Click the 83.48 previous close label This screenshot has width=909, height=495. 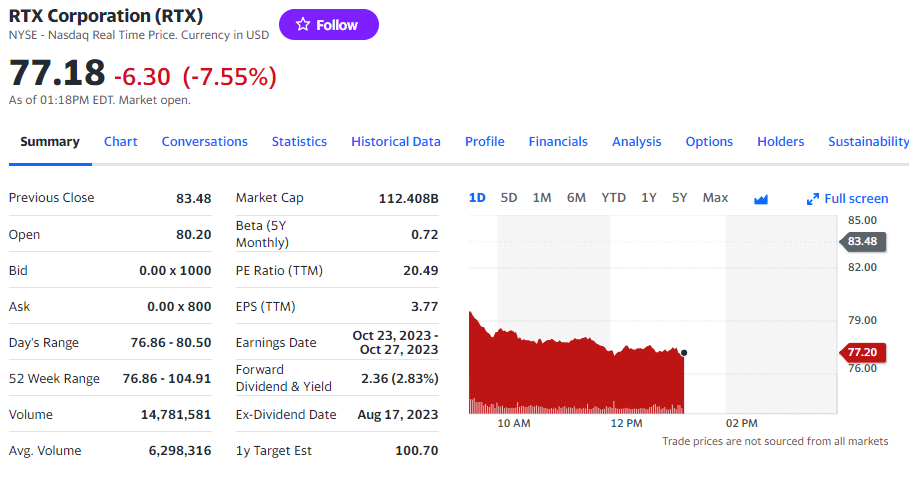(x=861, y=241)
